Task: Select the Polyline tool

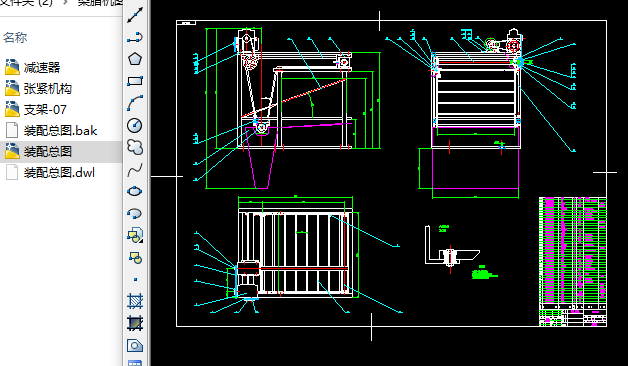Action: point(135,38)
